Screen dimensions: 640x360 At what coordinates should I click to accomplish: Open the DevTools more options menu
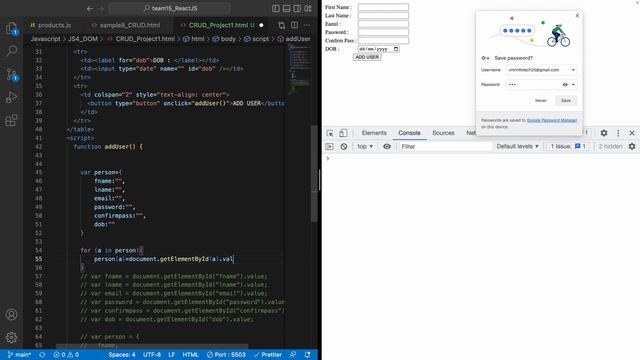pos(618,133)
